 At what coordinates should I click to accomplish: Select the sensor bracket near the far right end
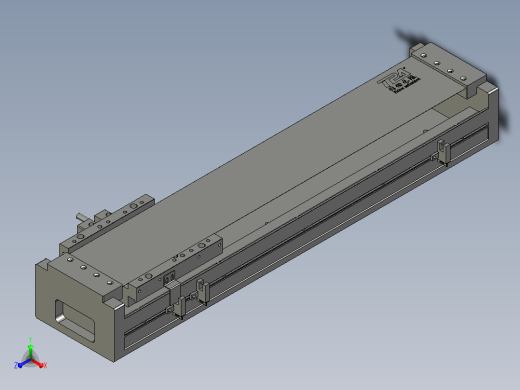(442, 152)
